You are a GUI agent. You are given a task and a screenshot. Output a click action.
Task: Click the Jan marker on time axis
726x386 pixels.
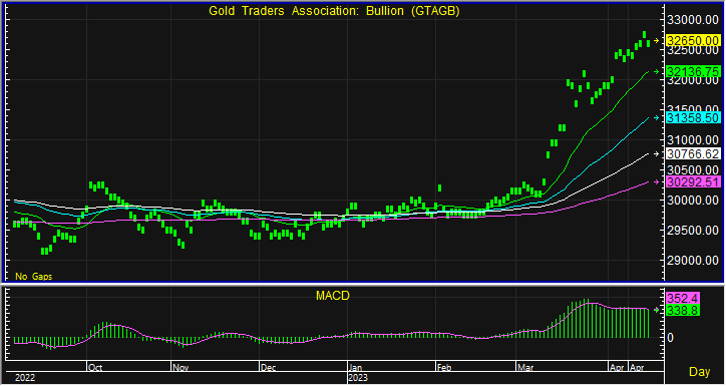(357, 368)
